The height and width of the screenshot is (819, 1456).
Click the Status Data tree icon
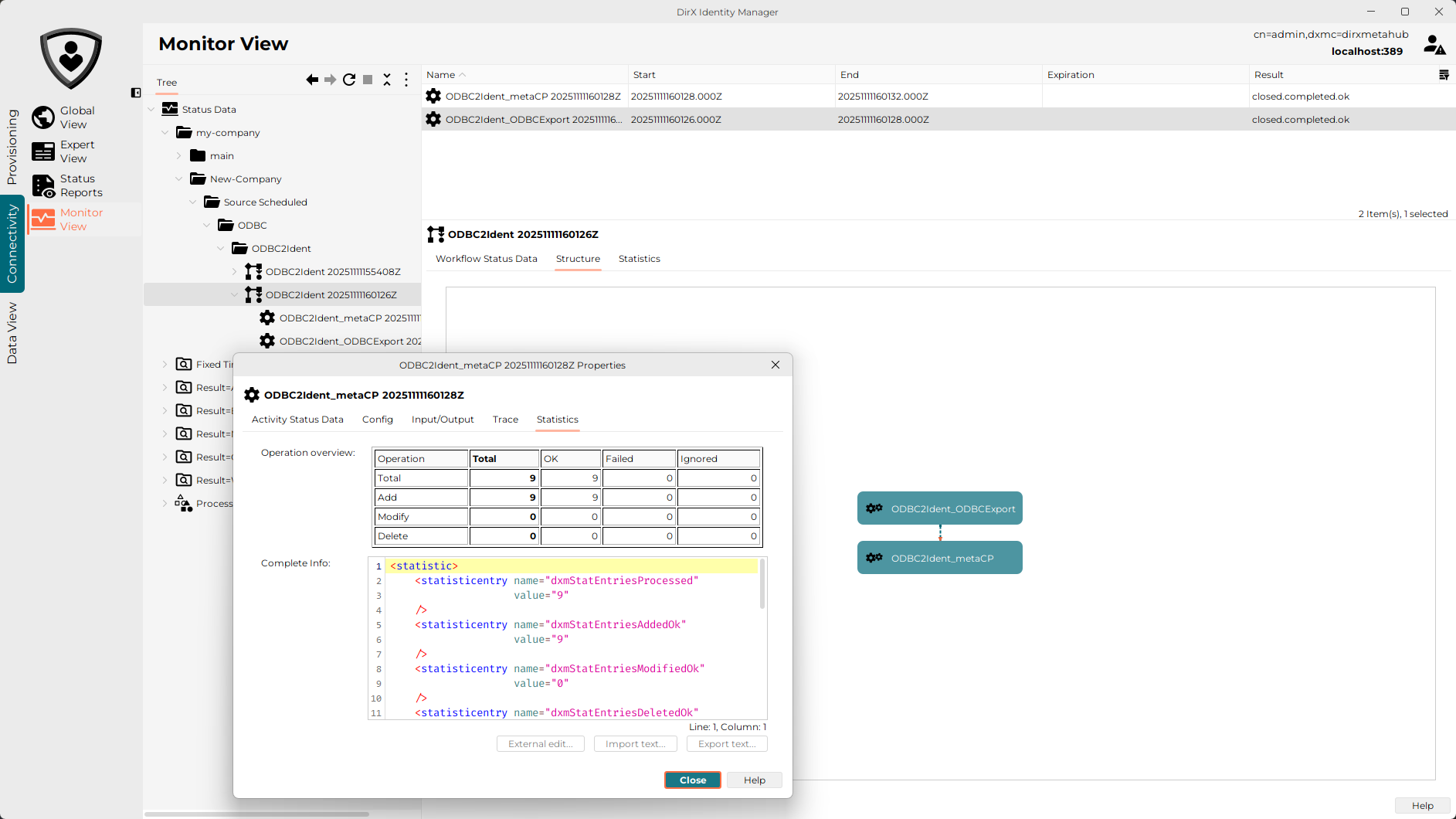pos(170,109)
